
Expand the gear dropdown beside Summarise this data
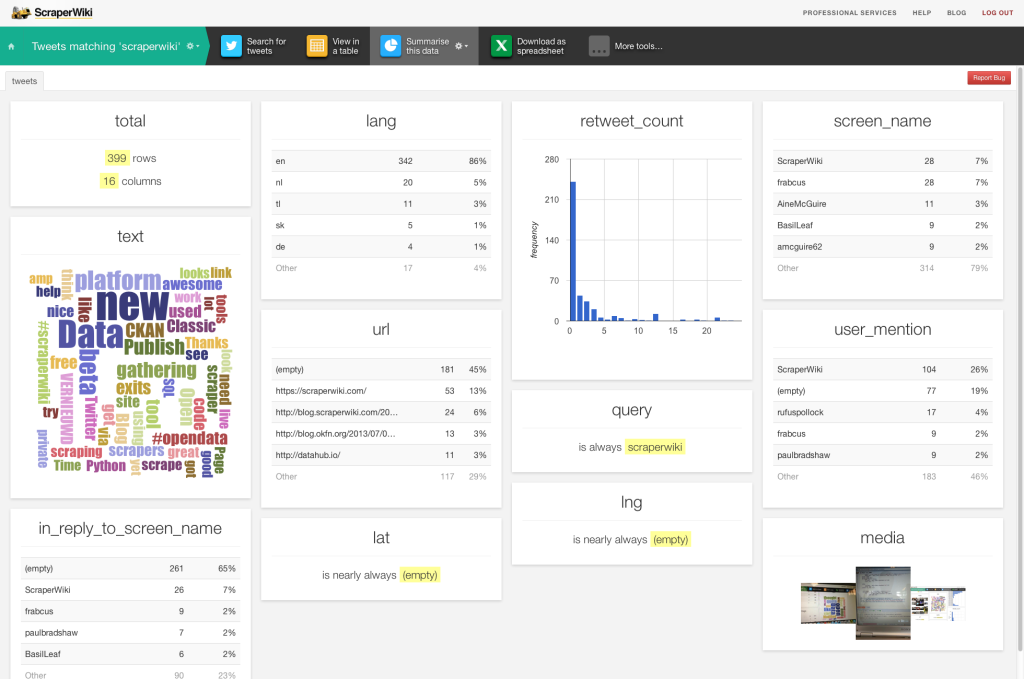[461, 46]
